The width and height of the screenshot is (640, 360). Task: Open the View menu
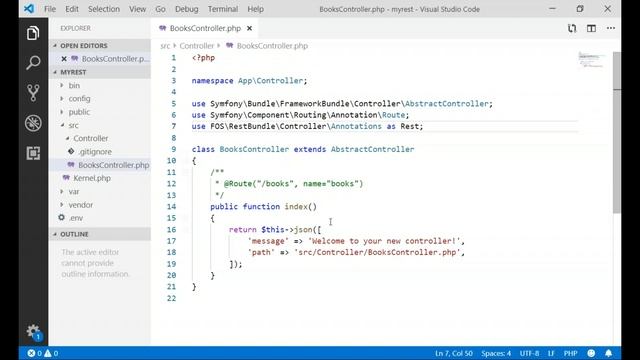(x=138, y=9)
